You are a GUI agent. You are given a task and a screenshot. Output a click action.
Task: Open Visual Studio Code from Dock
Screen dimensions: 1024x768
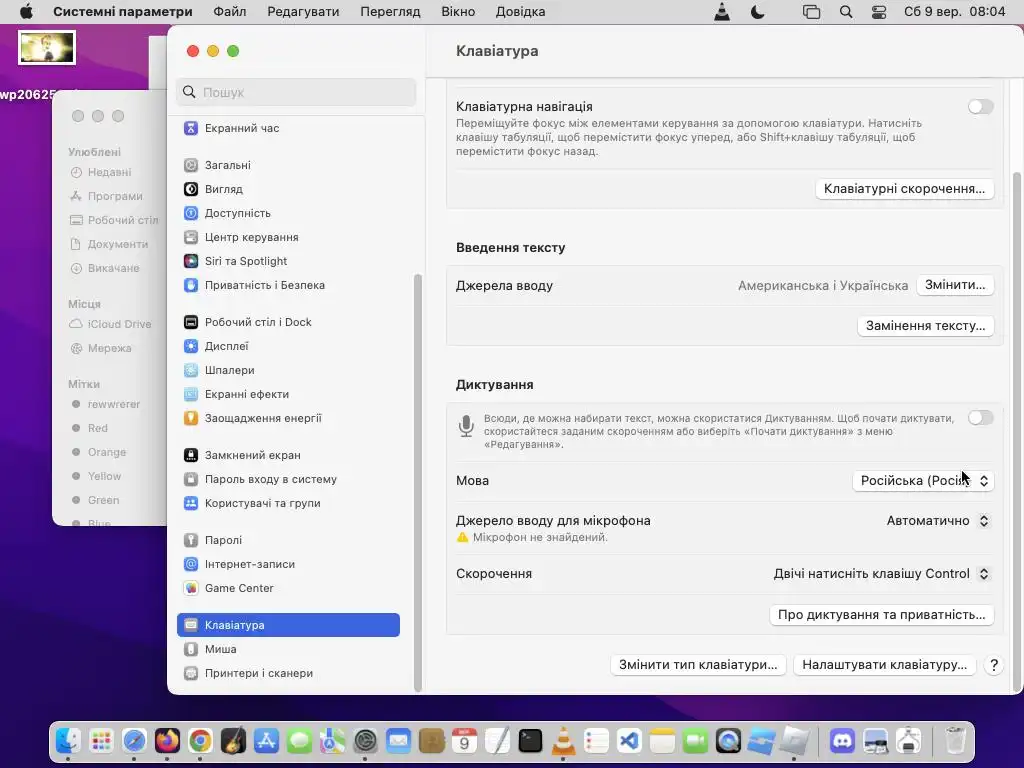[x=629, y=741]
